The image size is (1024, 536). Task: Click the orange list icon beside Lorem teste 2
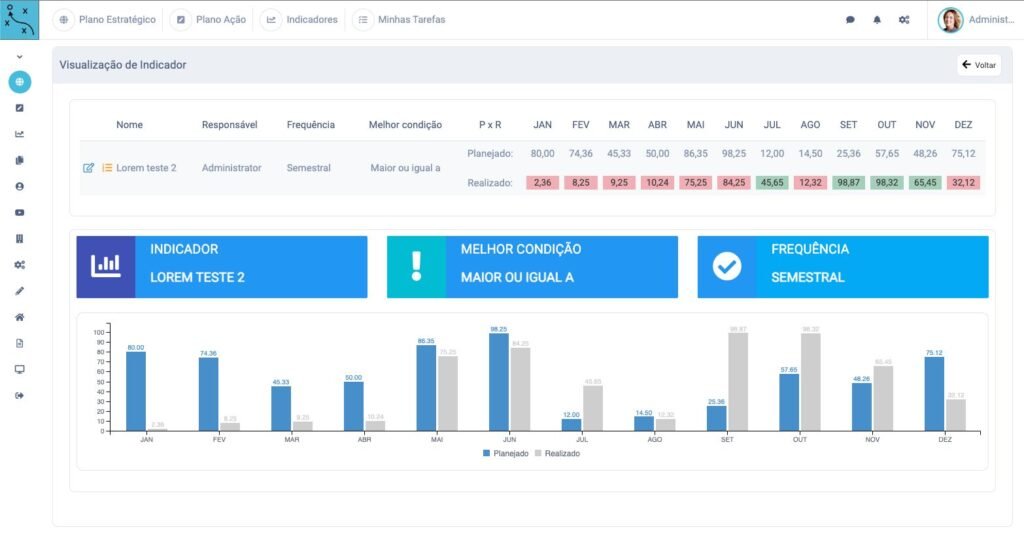[x=107, y=168]
